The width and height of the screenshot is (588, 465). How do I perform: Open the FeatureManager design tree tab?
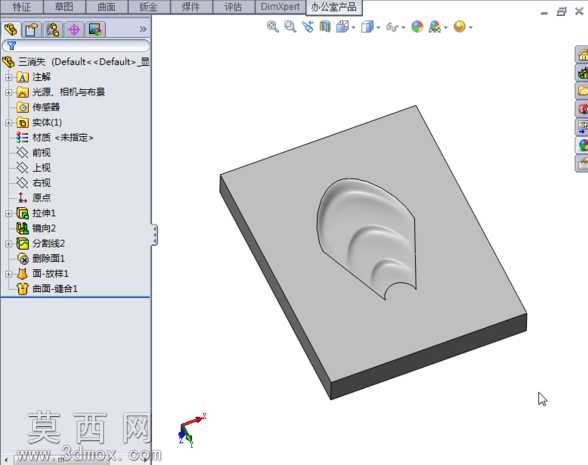pyautogui.click(x=11, y=29)
